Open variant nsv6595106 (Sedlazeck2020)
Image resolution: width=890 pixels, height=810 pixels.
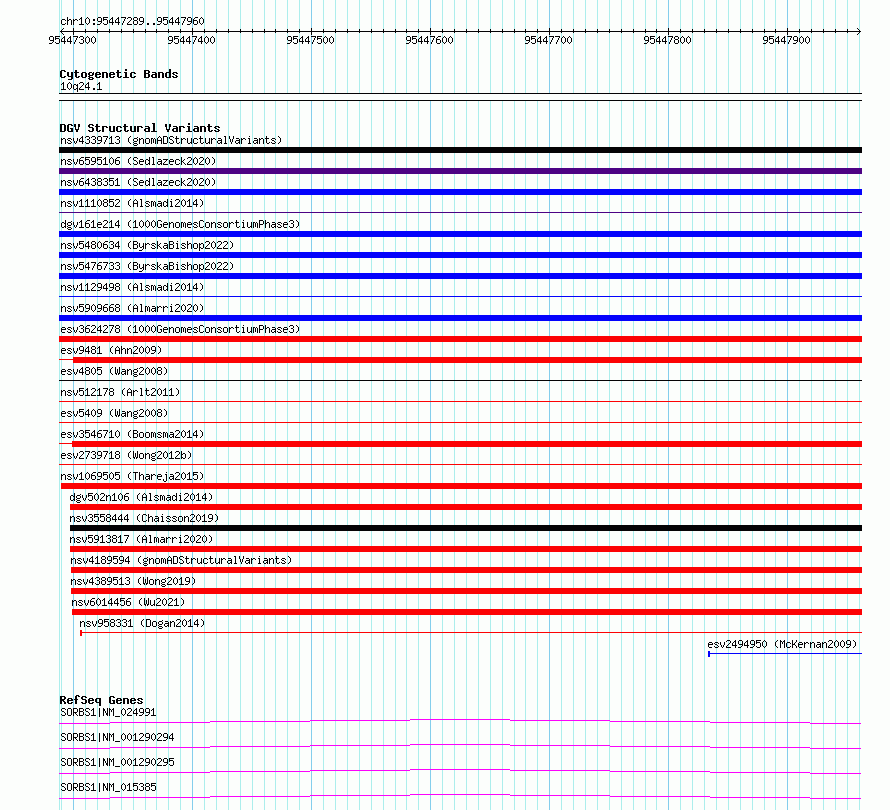tap(138, 161)
